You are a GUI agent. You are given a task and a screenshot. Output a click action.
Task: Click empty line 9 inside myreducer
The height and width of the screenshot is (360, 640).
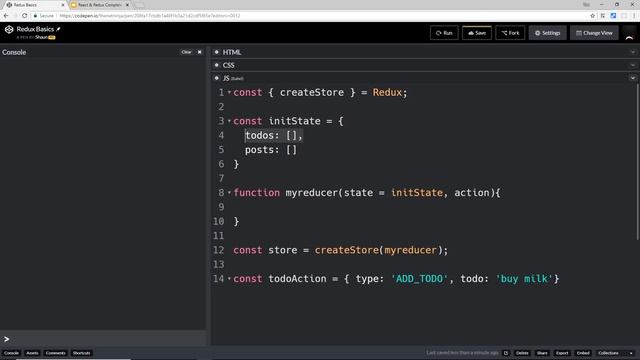point(433,207)
